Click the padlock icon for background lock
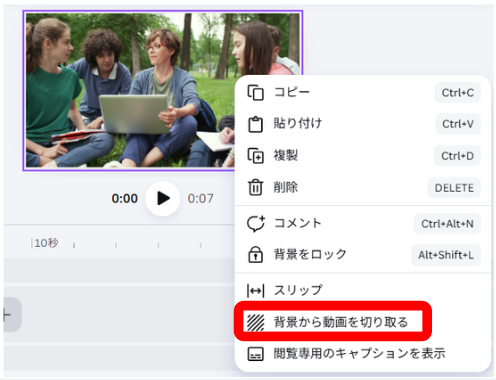The image size is (496, 380). [x=255, y=255]
